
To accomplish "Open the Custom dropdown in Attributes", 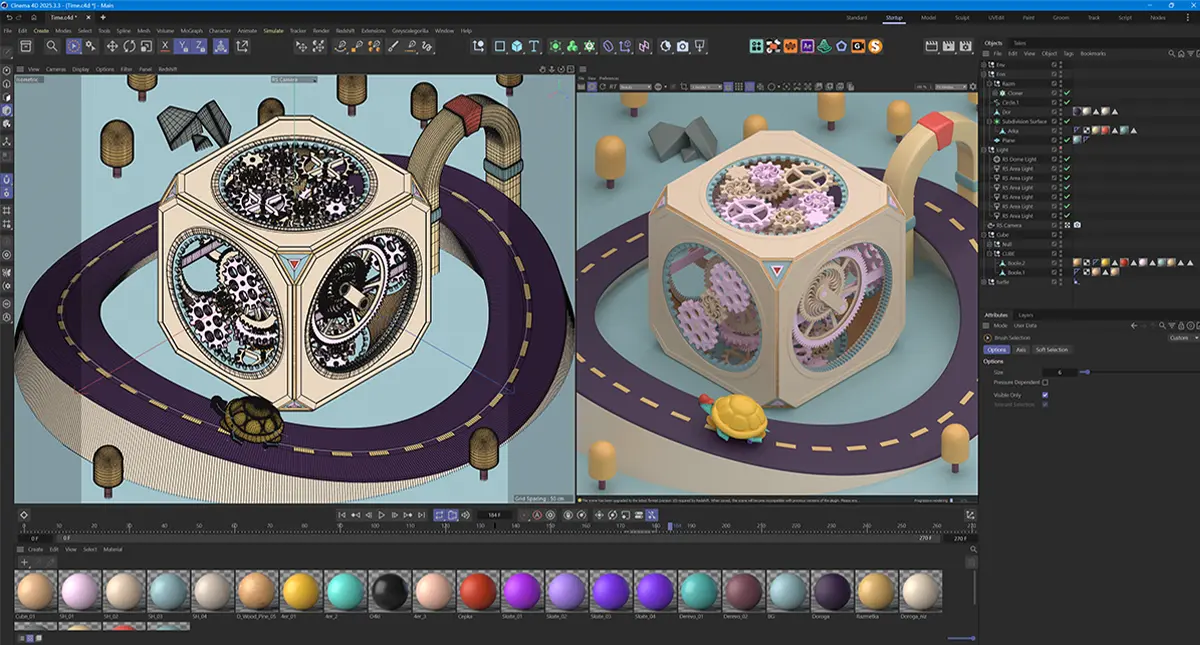I will (x=1182, y=337).
